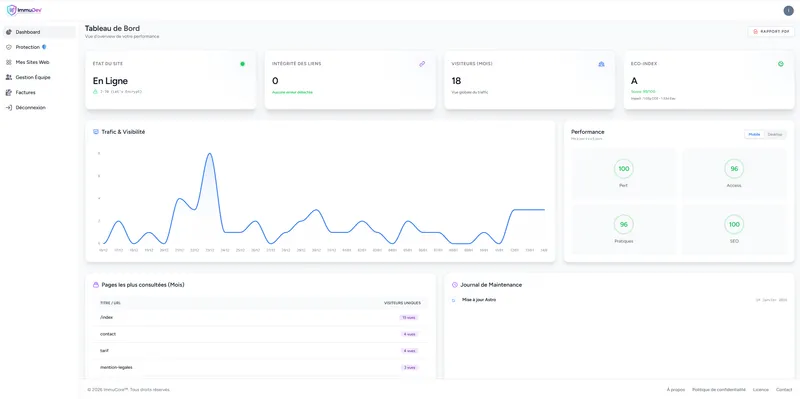Select the contact page row
The height and width of the screenshot is (399, 800).
coord(260,334)
